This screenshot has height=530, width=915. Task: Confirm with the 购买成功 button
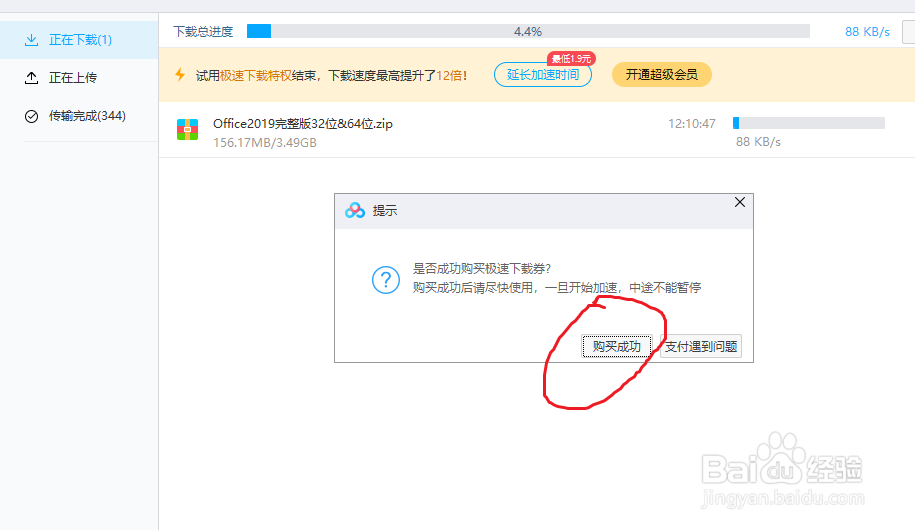pyautogui.click(x=617, y=346)
